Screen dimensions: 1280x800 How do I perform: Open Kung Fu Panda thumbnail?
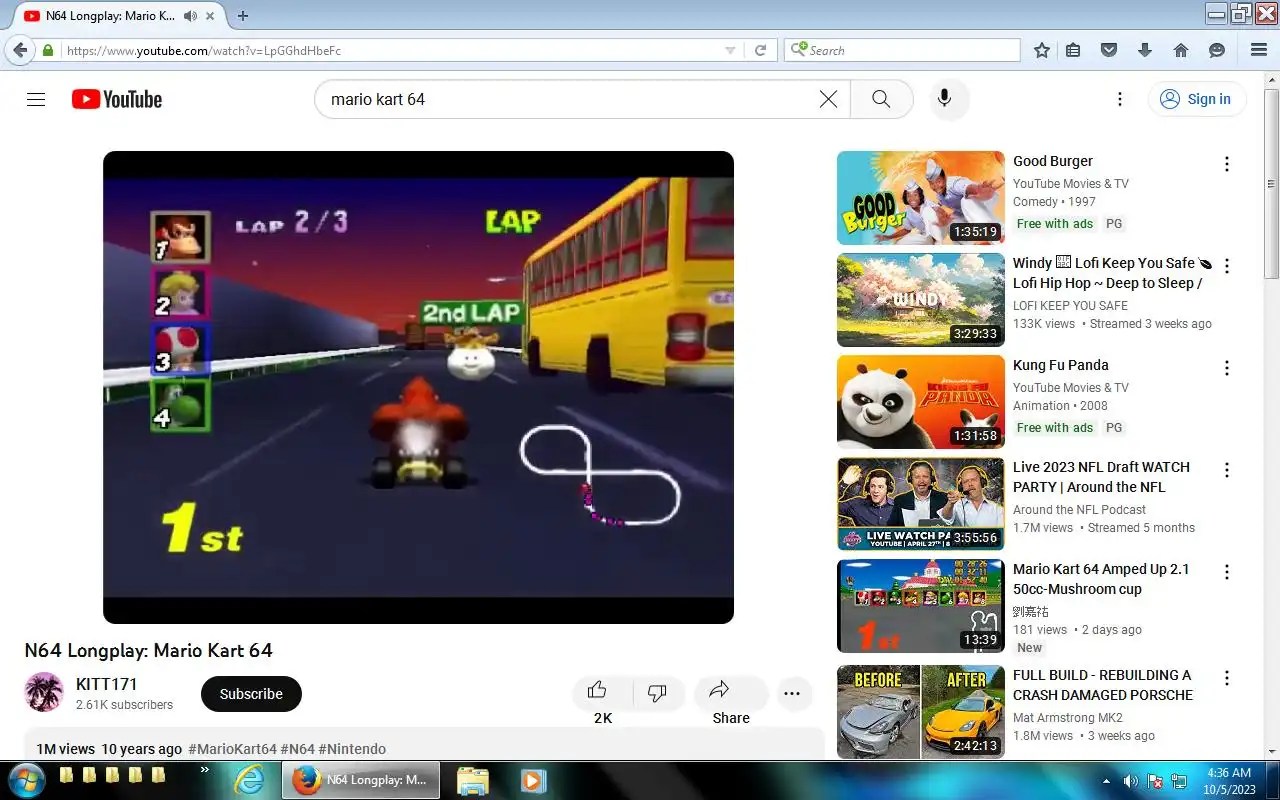[x=921, y=402]
